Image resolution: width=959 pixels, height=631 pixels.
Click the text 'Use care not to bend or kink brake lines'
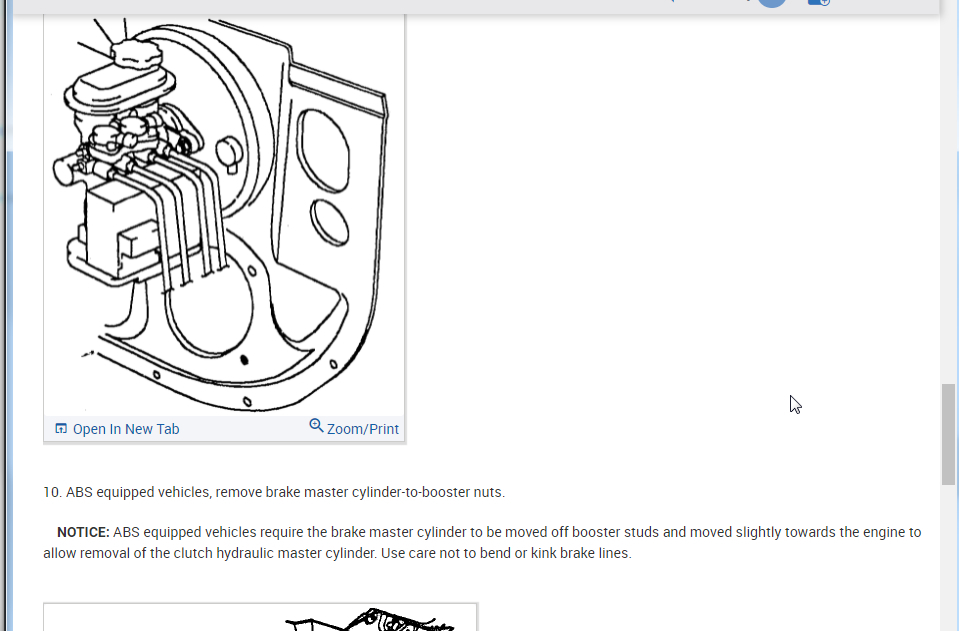pos(508,553)
